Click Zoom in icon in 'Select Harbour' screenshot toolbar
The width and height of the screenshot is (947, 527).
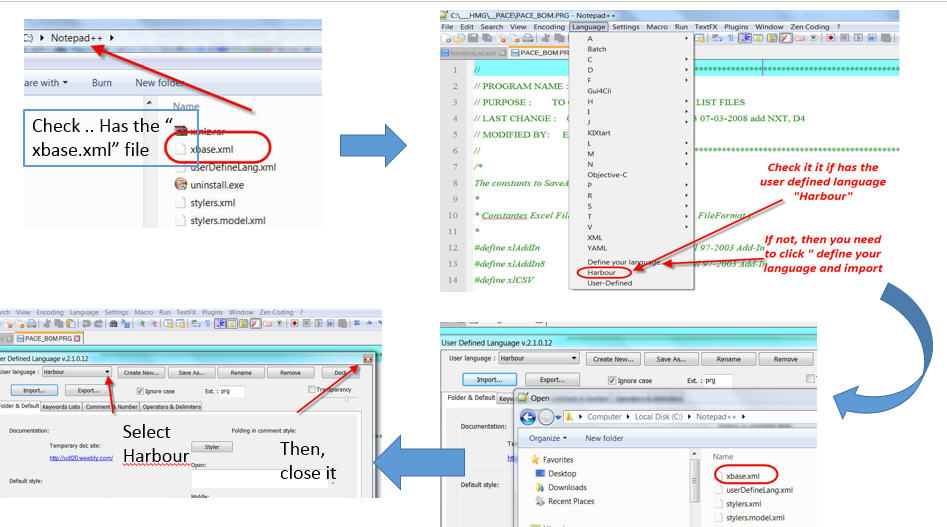[142, 324]
